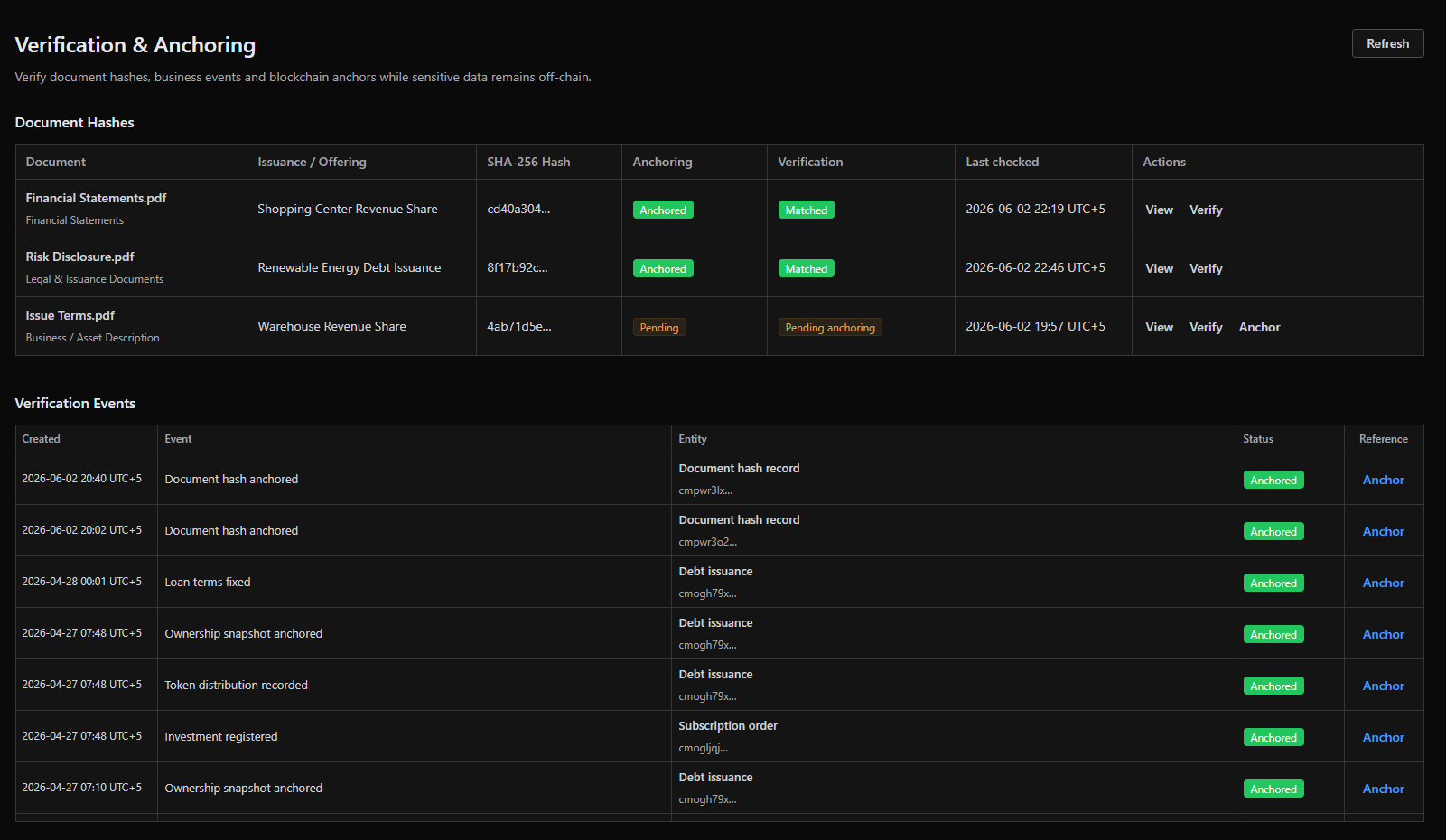Click Anchored badge for Financial Statements.pdf
The height and width of the screenshot is (840, 1446).
[663, 210]
